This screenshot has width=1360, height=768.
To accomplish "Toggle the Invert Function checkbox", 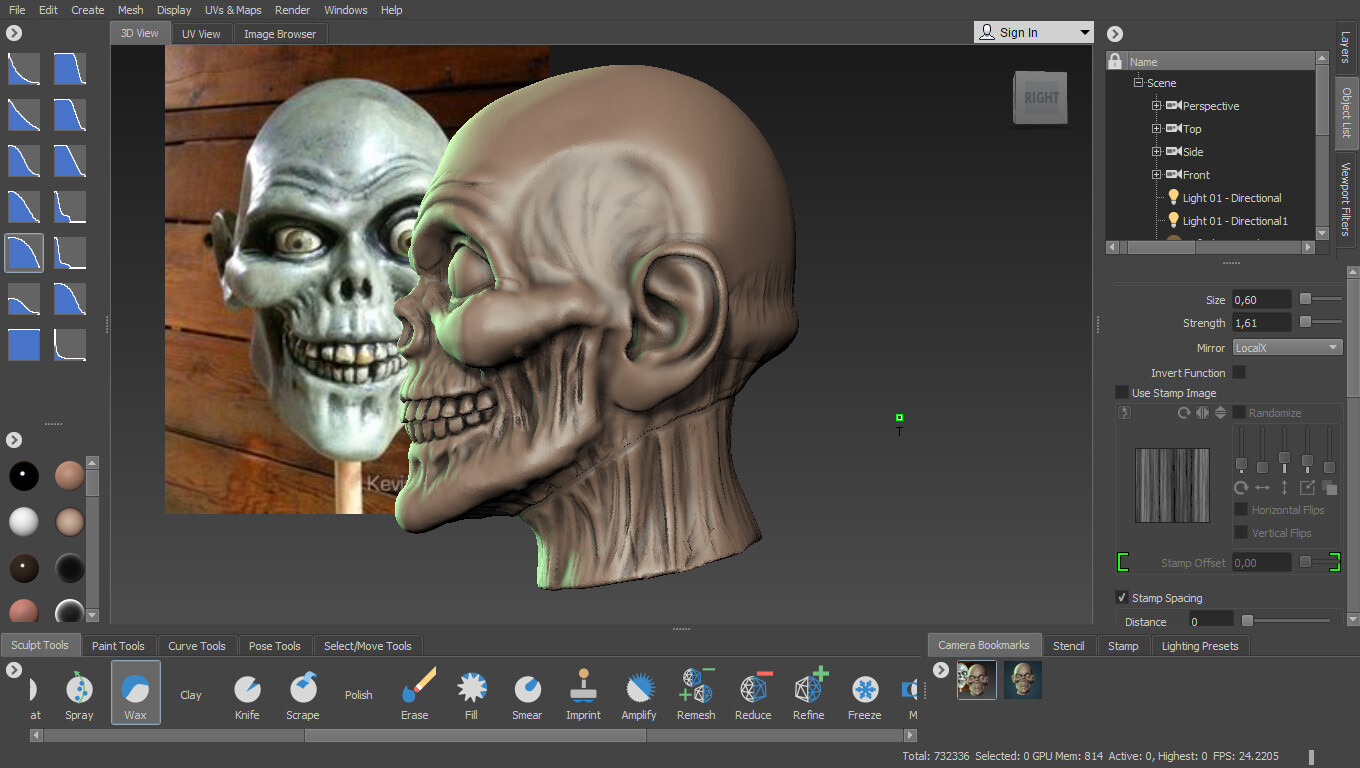I will click(x=1239, y=372).
